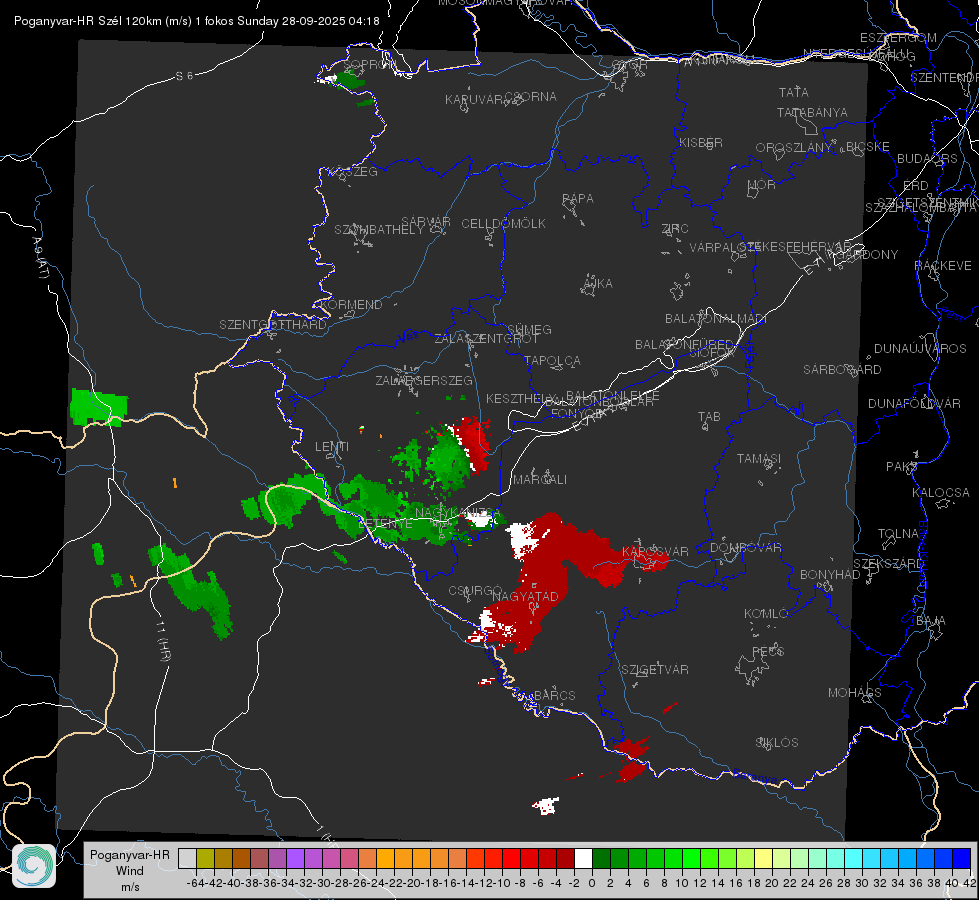
Task: Click the LENTI town label
Action: click(x=332, y=447)
